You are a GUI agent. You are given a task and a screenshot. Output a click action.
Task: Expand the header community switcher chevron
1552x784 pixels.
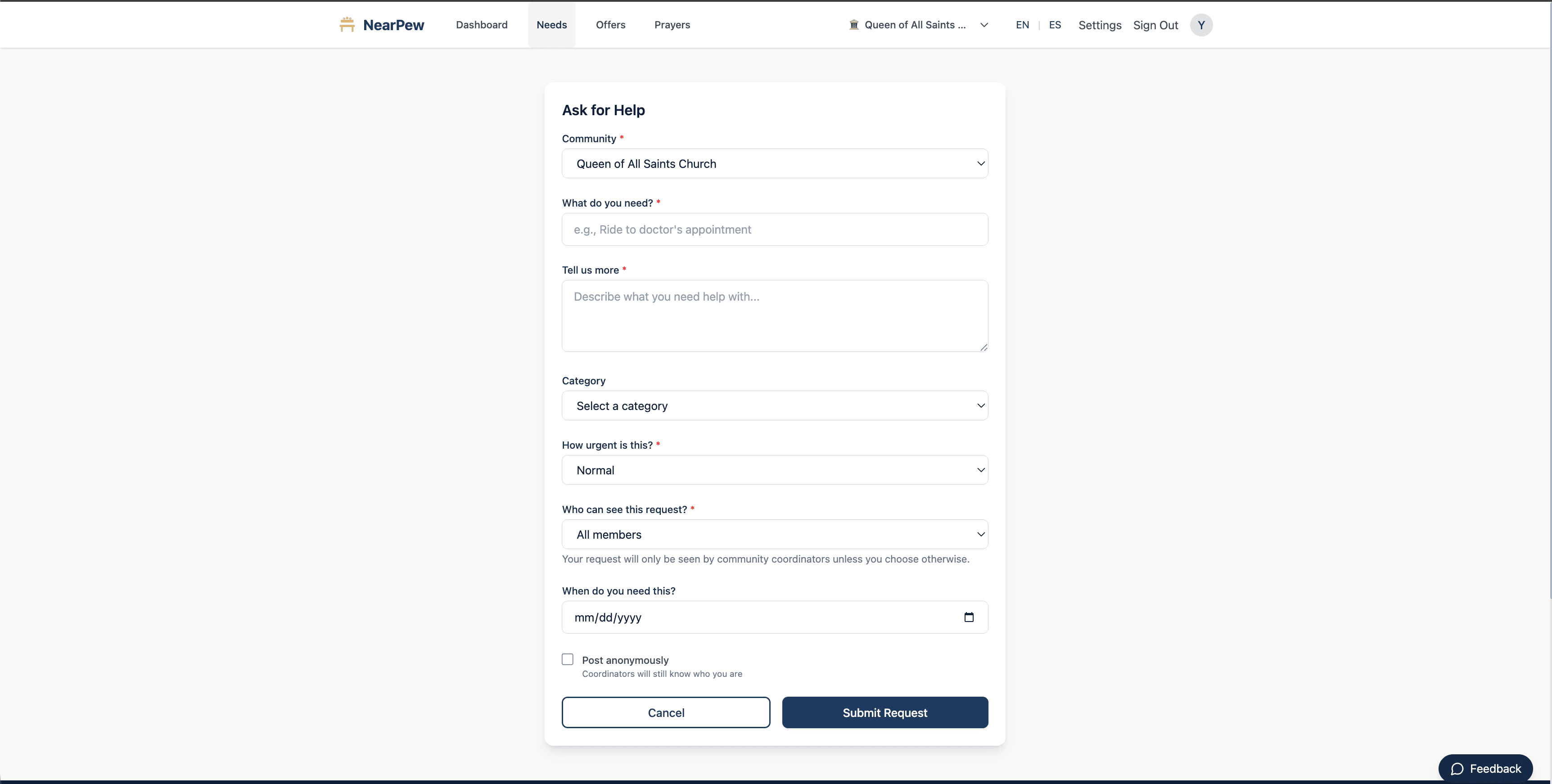point(984,25)
